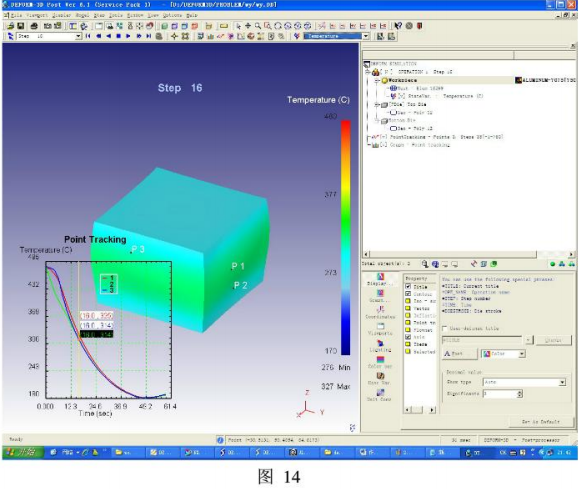
Task: Select the Workpiece tree item
Action: click(402, 80)
